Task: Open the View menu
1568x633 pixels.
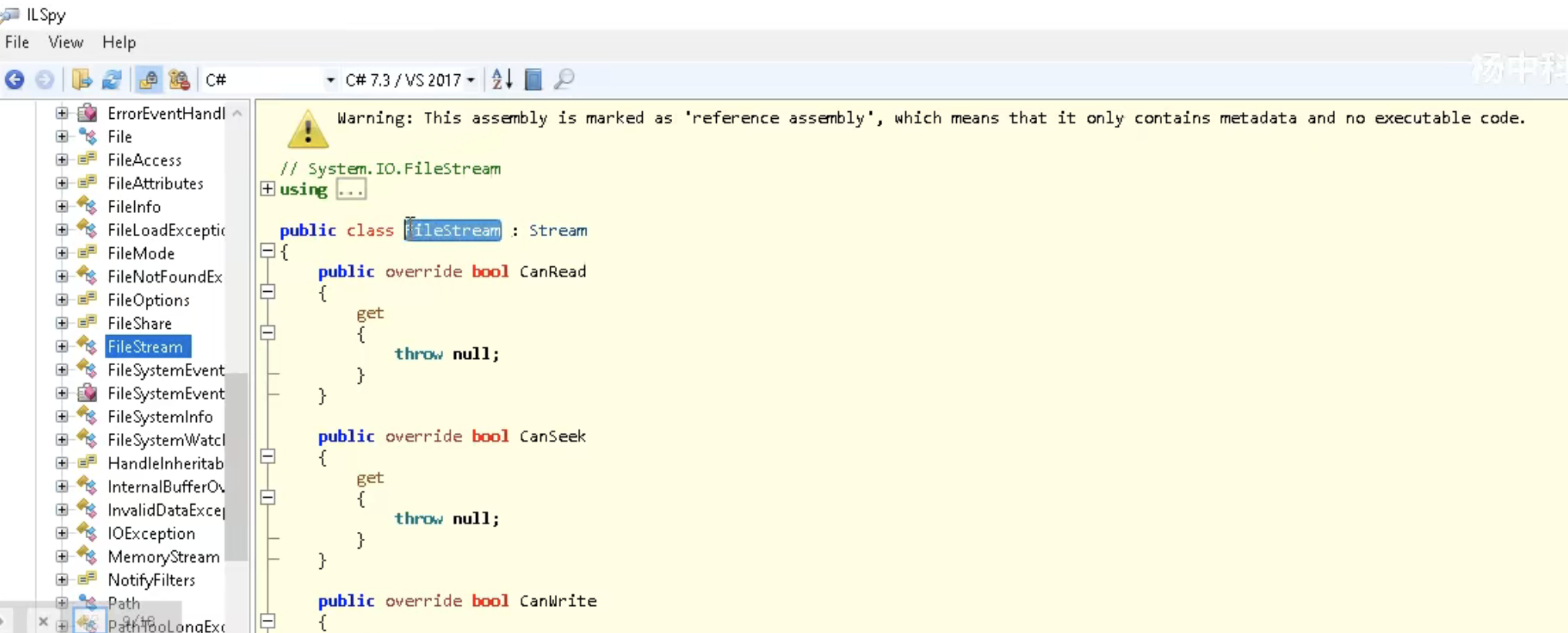Action: [66, 42]
